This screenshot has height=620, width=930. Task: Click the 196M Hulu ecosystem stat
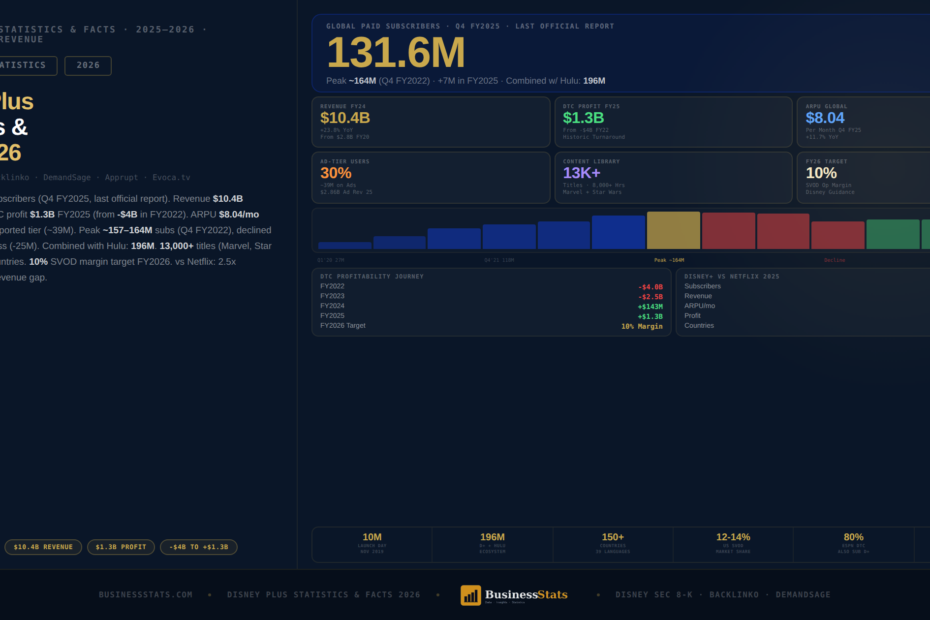492,543
